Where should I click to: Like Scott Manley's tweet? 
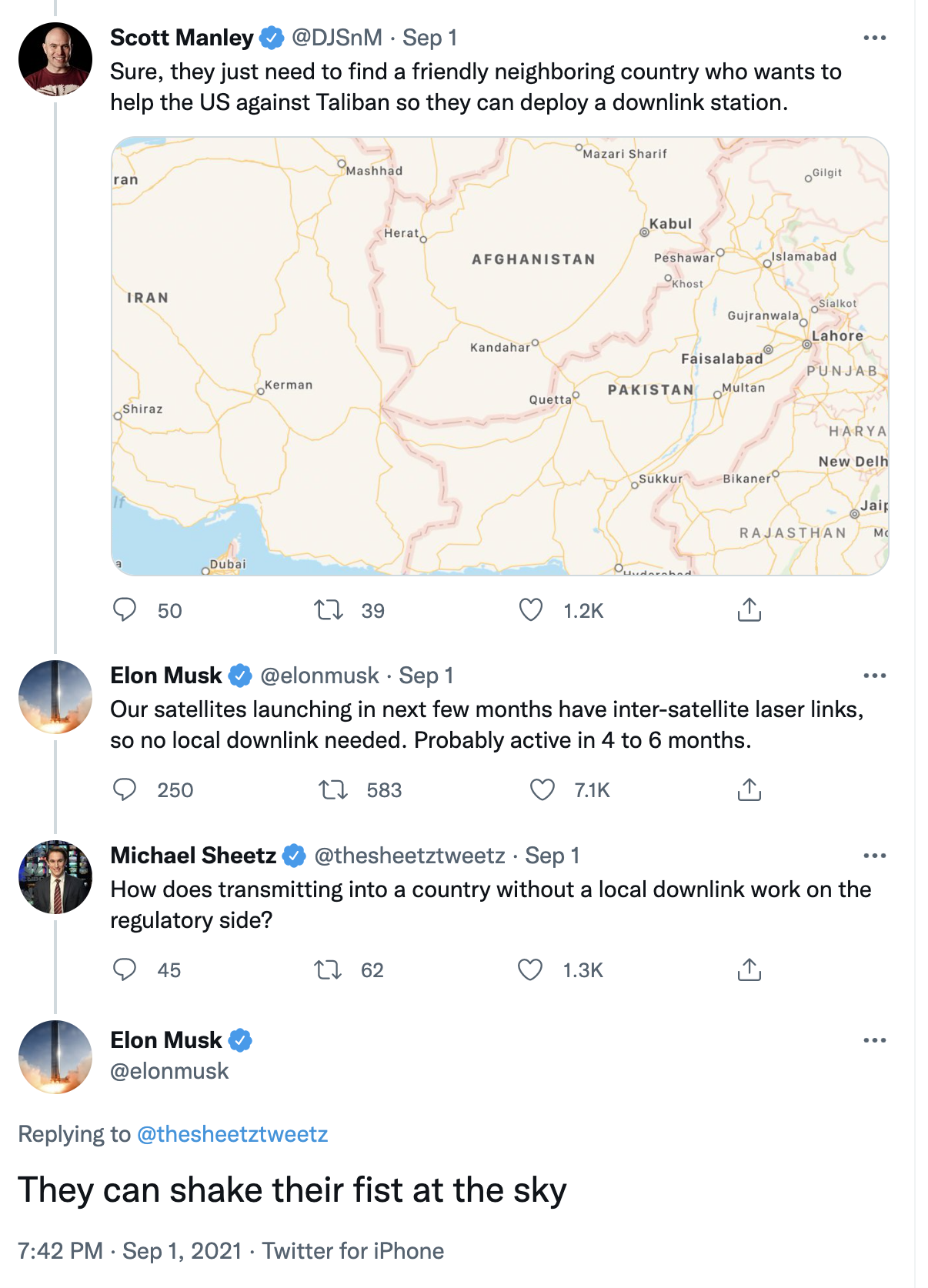[531, 610]
